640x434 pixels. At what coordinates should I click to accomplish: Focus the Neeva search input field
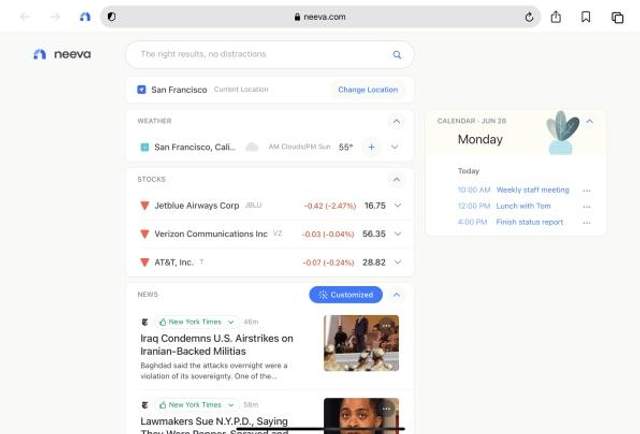(260, 55)
